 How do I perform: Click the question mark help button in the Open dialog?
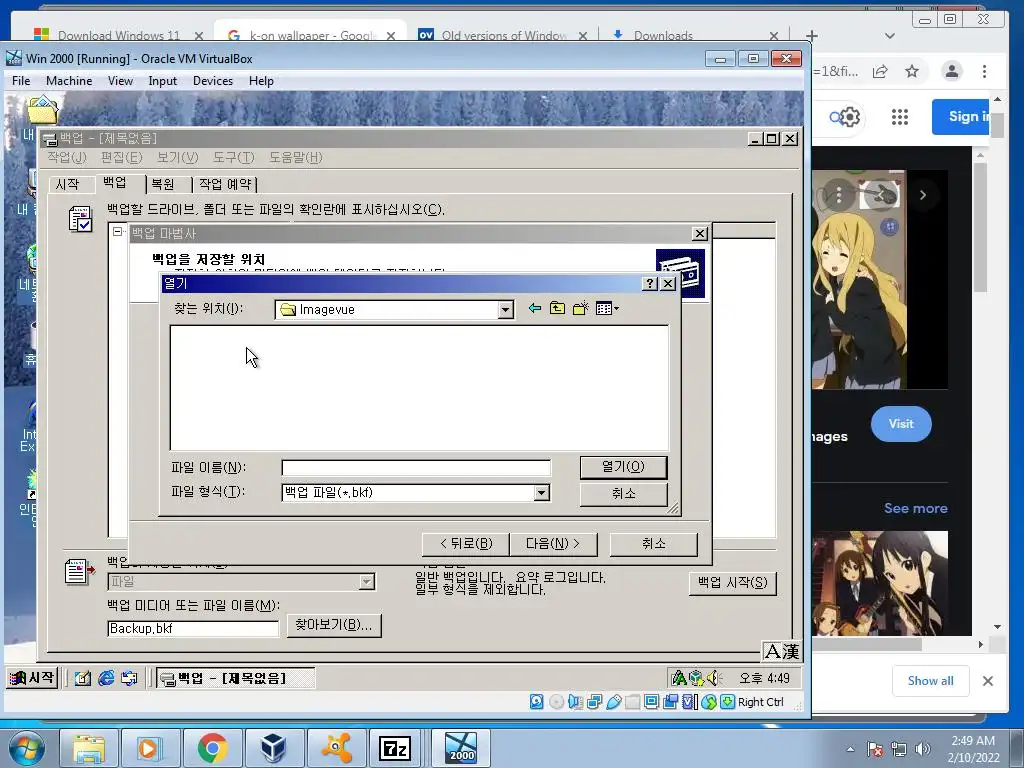tap(650, 283)
